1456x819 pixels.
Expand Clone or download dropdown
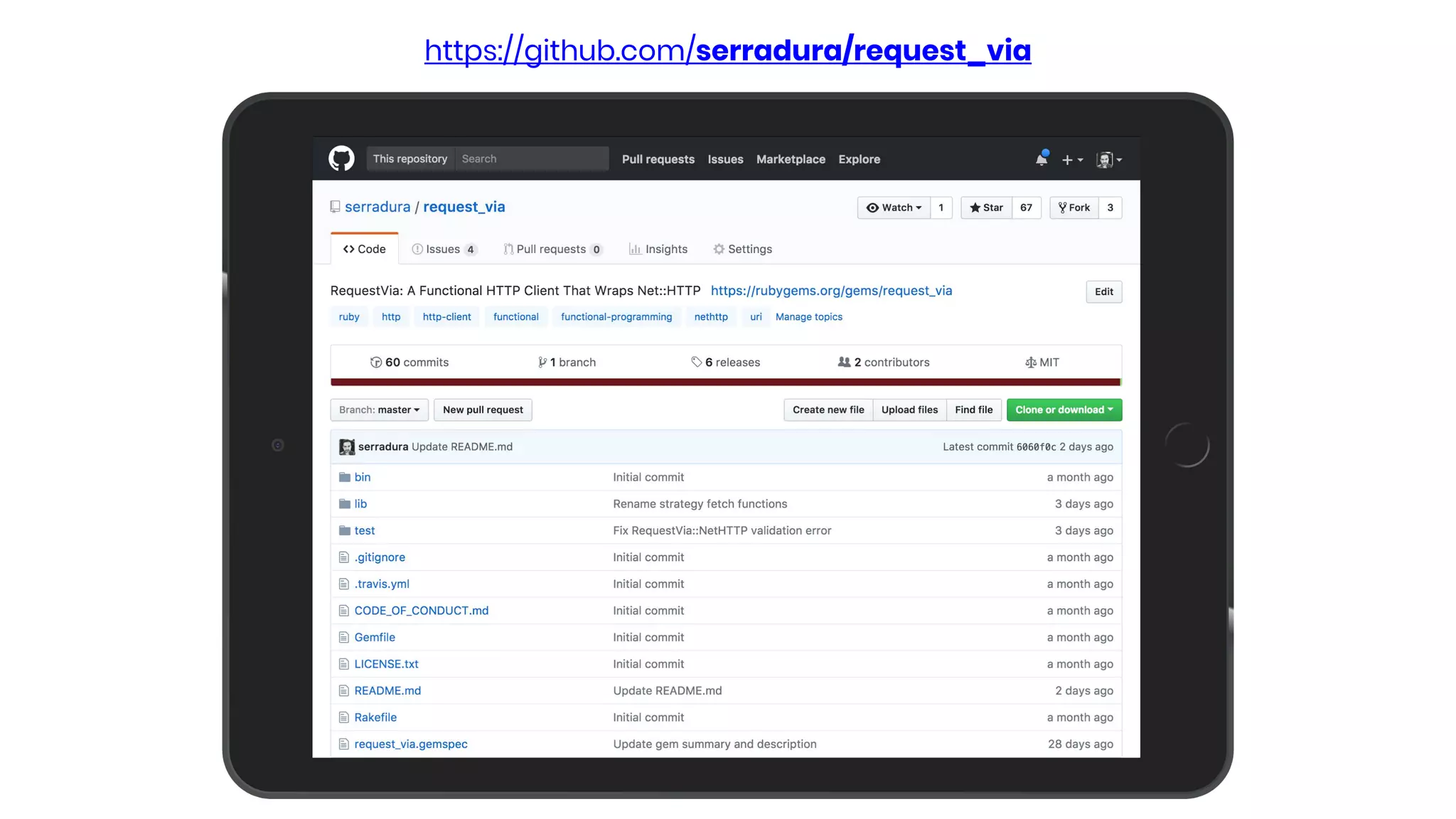1064,409
